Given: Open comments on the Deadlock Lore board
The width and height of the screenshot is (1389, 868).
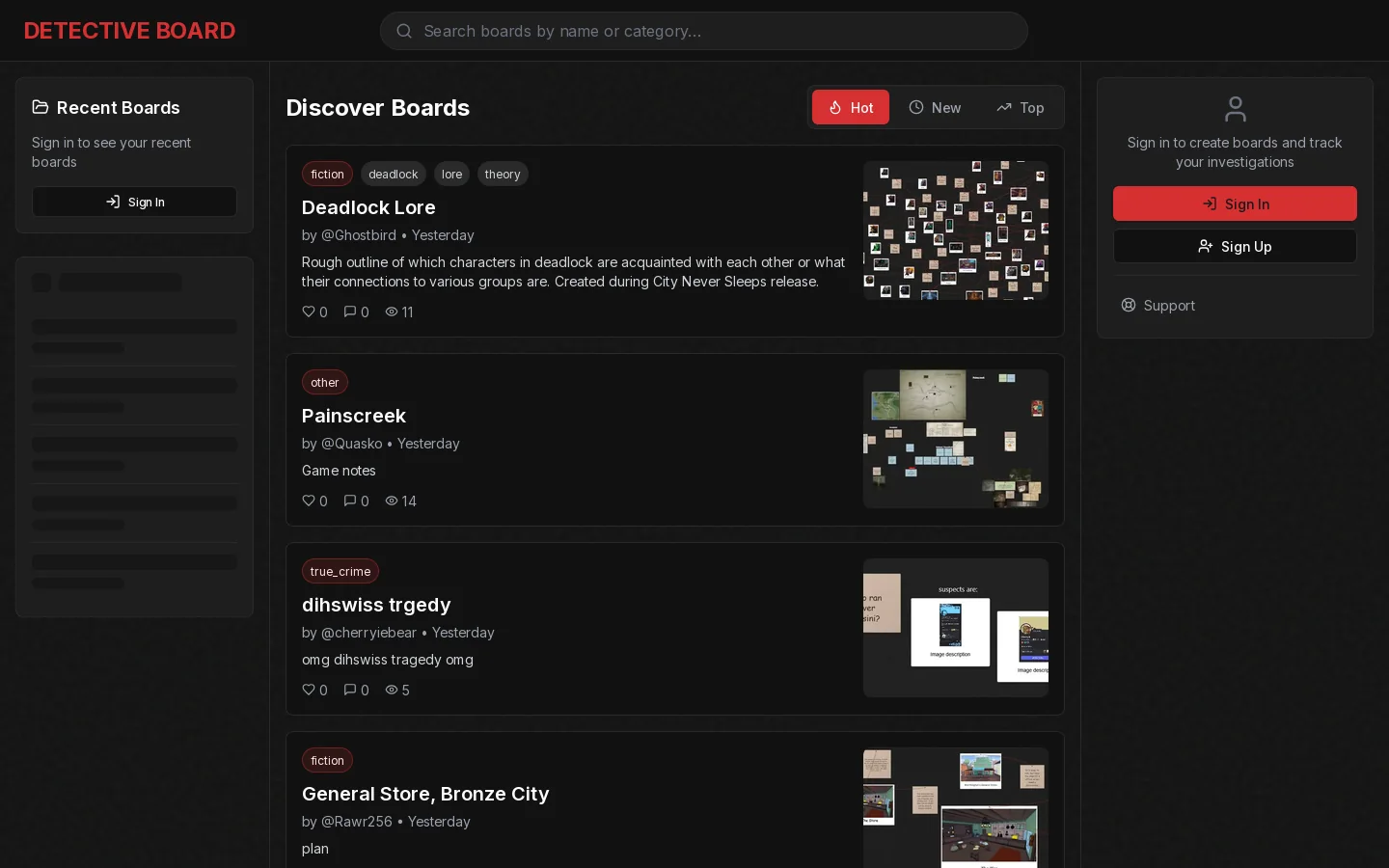Looking at the screenshot, I should point(350,312).
